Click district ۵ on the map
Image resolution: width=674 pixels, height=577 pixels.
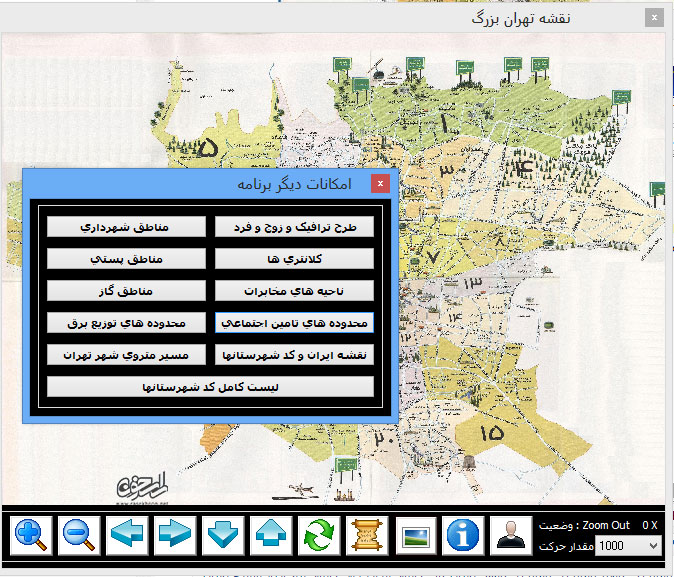(x=207, y=147)
